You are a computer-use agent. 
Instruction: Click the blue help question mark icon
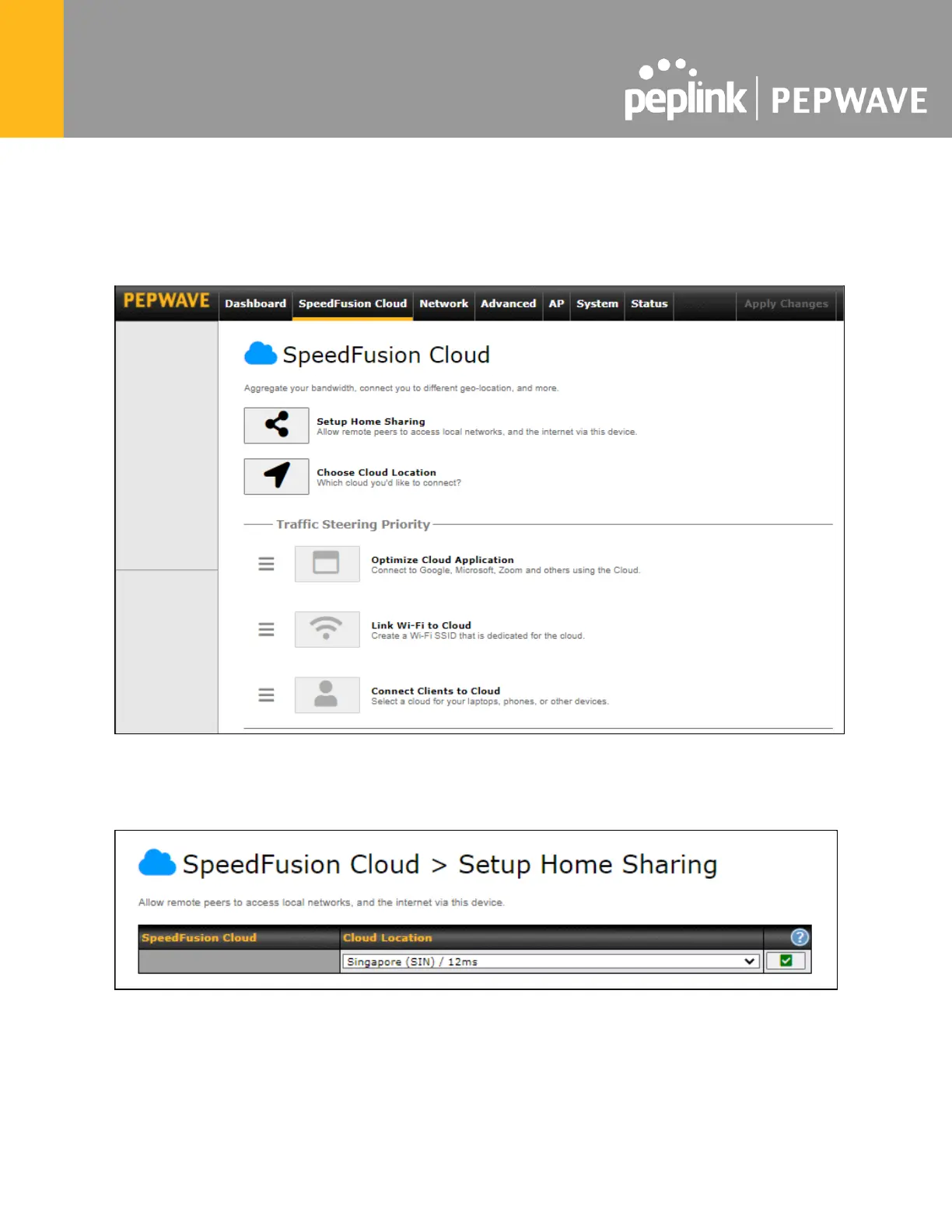(x=800, y=937)
